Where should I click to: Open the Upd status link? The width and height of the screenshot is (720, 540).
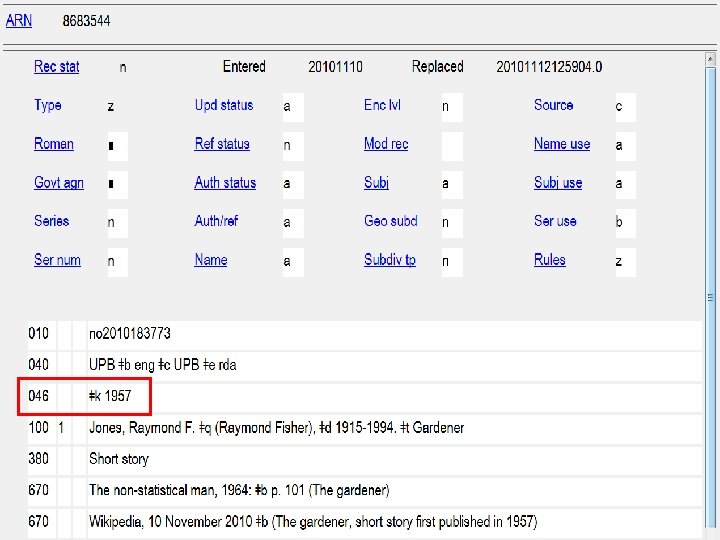[x=224, y=105]
